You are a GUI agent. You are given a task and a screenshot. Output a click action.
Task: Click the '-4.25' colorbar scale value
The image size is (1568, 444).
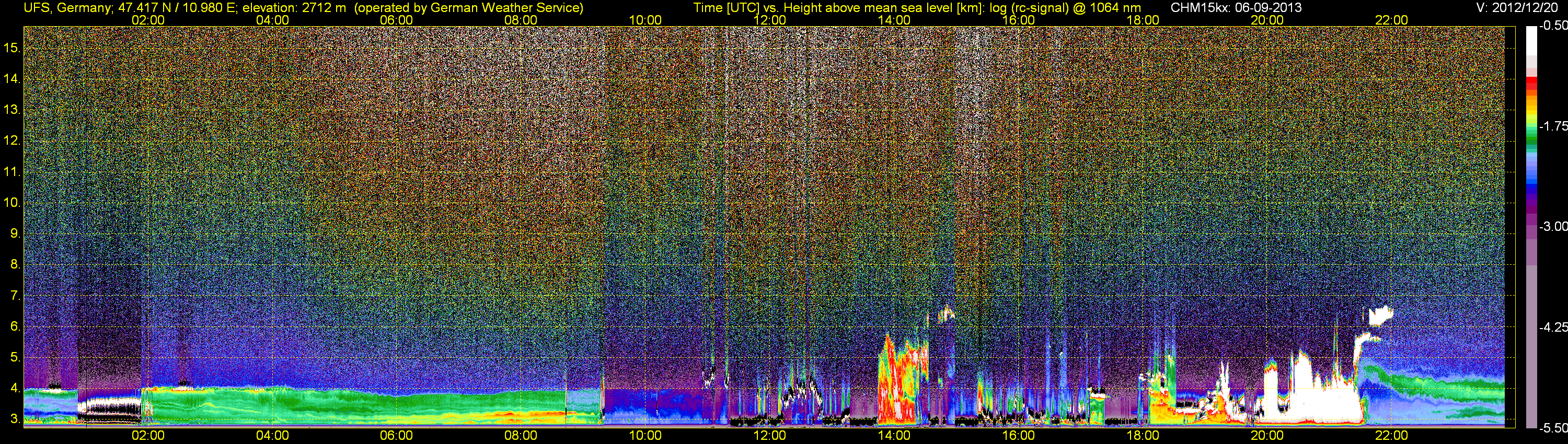tap(1553, 327)
